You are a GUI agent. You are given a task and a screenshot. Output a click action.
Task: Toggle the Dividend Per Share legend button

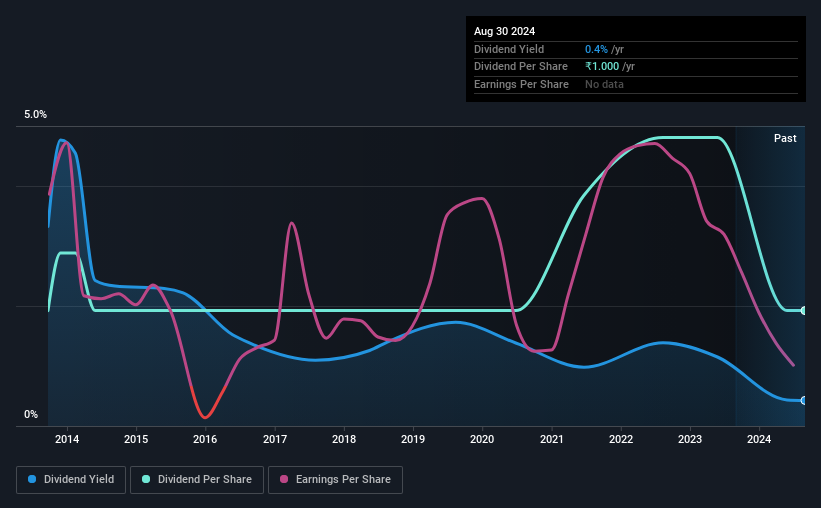197,480
